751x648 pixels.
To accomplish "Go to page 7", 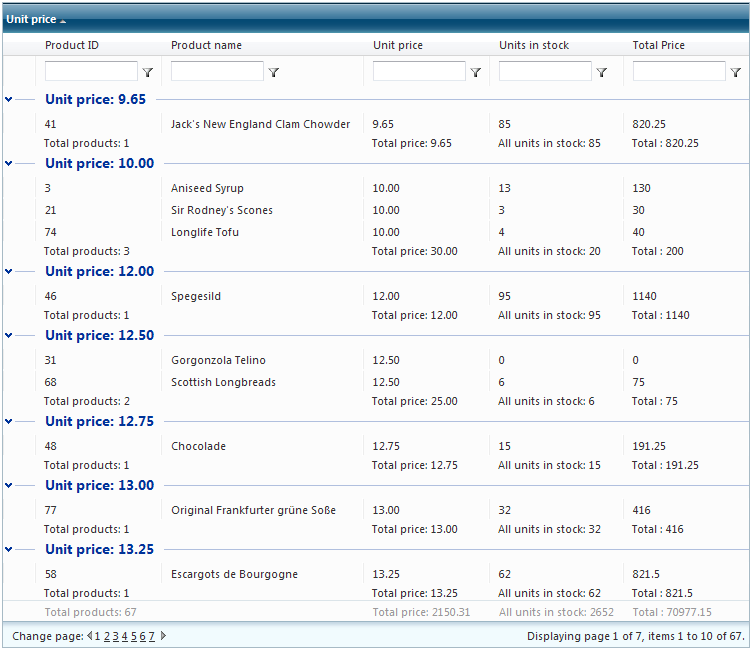I will point(152,636).
